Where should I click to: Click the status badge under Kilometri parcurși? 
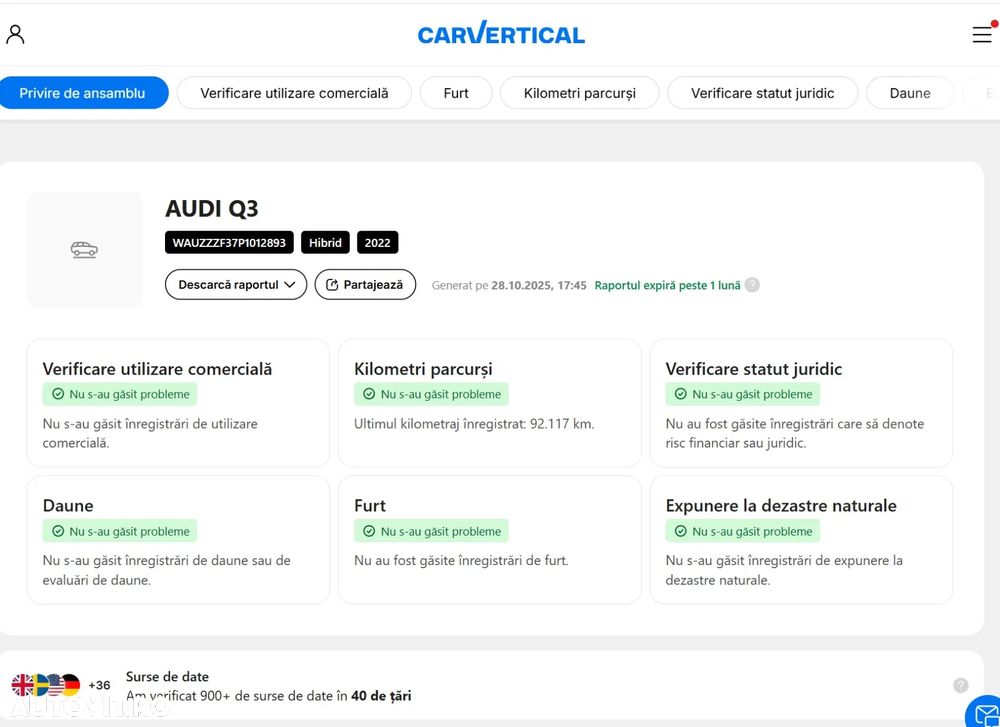pos(431,394)
